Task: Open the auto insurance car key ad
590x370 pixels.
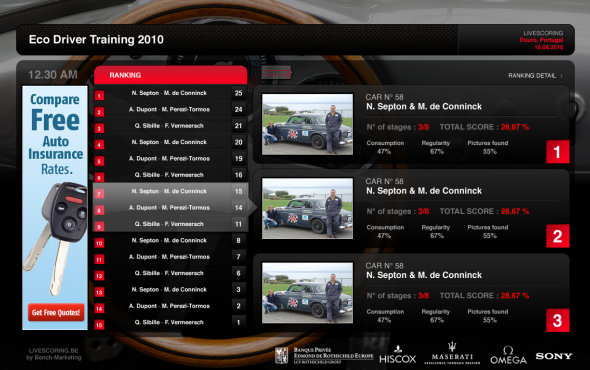Action: tap(55, 208)
